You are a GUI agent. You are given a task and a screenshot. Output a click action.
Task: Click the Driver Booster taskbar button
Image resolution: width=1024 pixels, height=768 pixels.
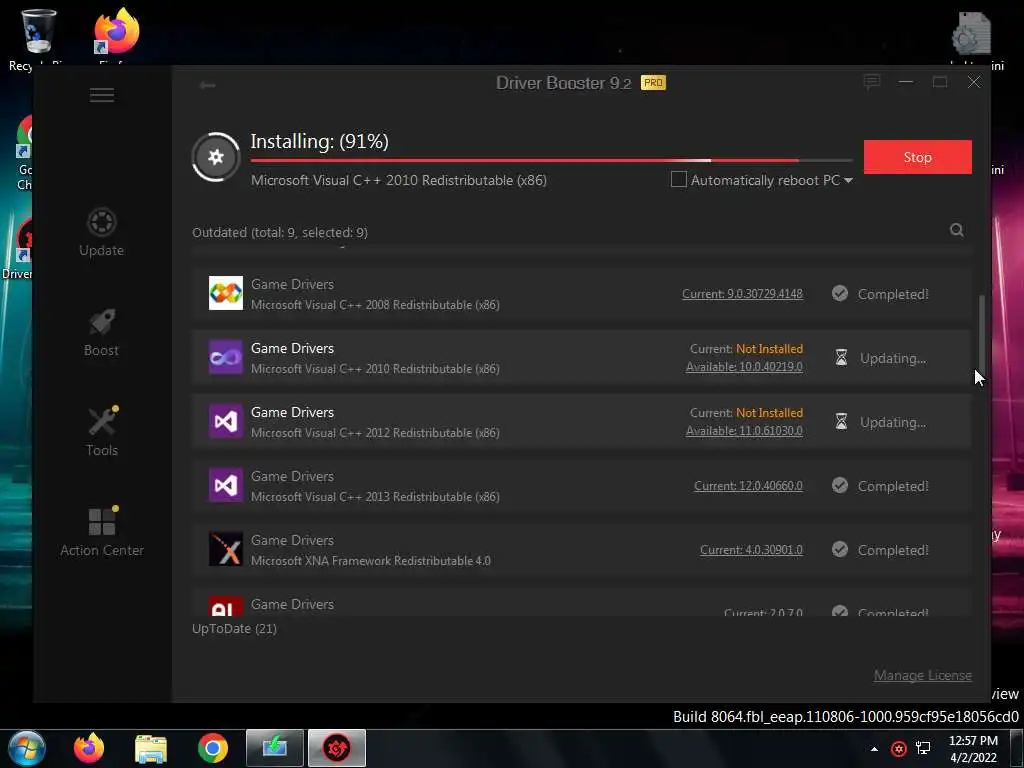pos(337,748)
